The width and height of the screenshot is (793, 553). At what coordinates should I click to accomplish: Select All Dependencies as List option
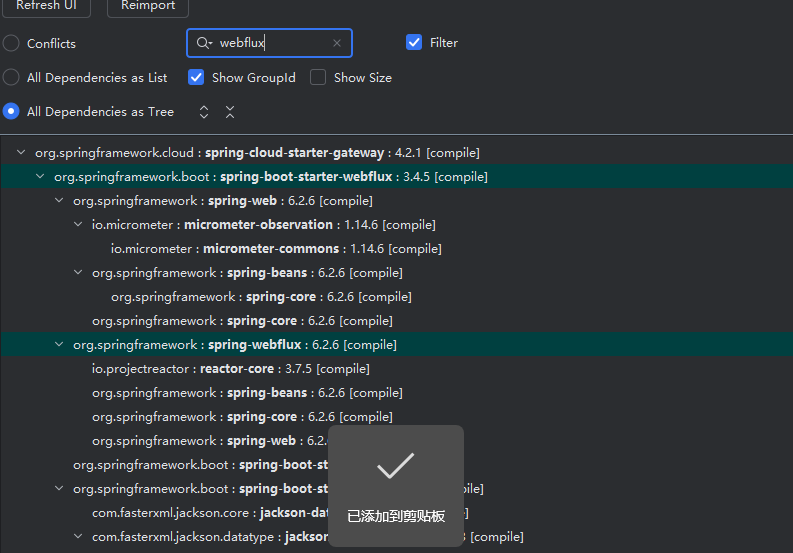[11, 77]
